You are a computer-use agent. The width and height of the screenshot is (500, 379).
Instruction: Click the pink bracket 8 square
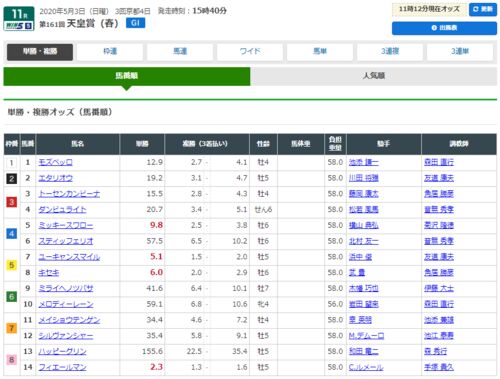pyautogui.click(x=12, y=360)
